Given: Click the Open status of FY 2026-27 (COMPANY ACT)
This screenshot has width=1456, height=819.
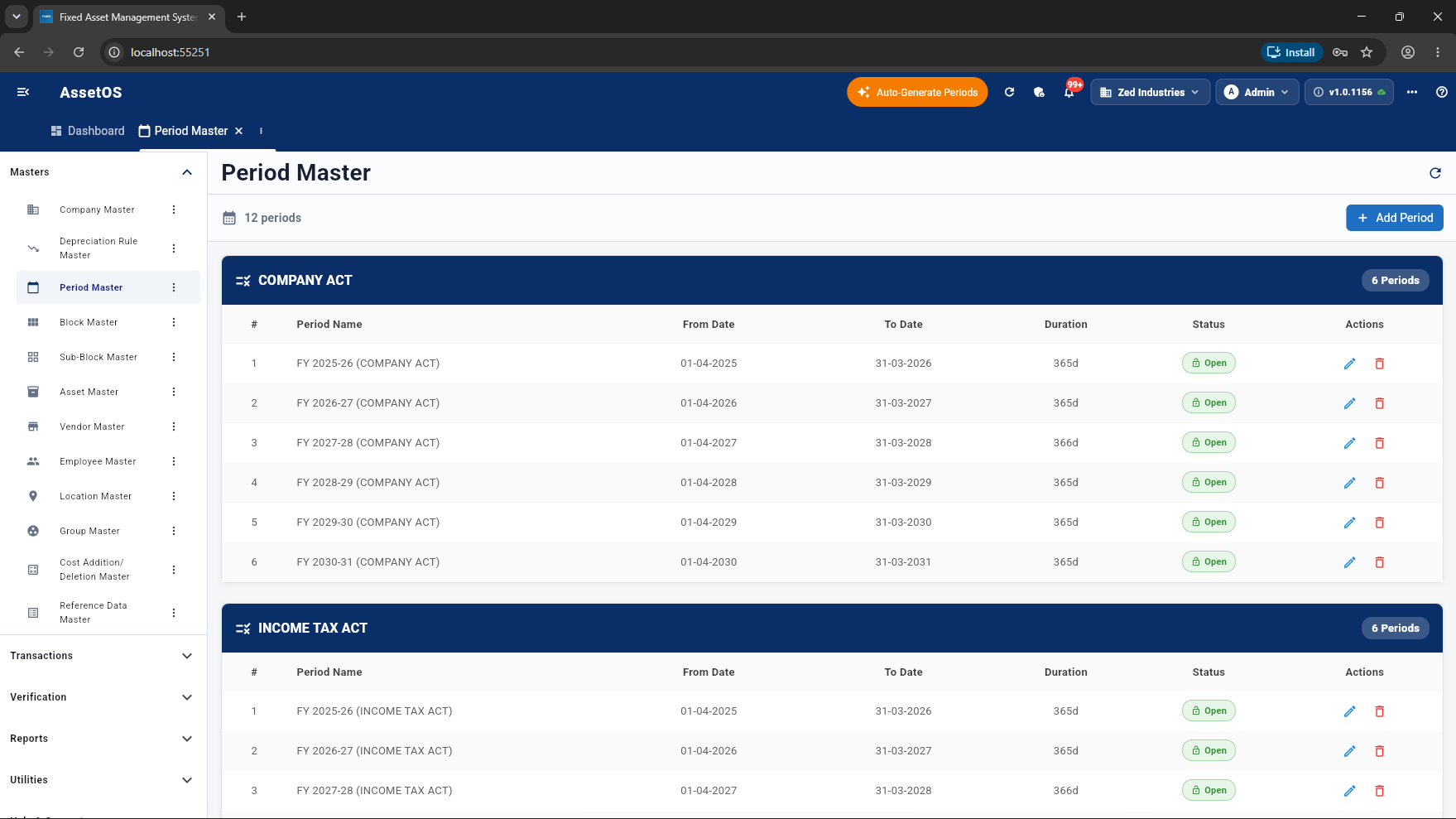Looking at the screenshot, I should (1209, 403).
